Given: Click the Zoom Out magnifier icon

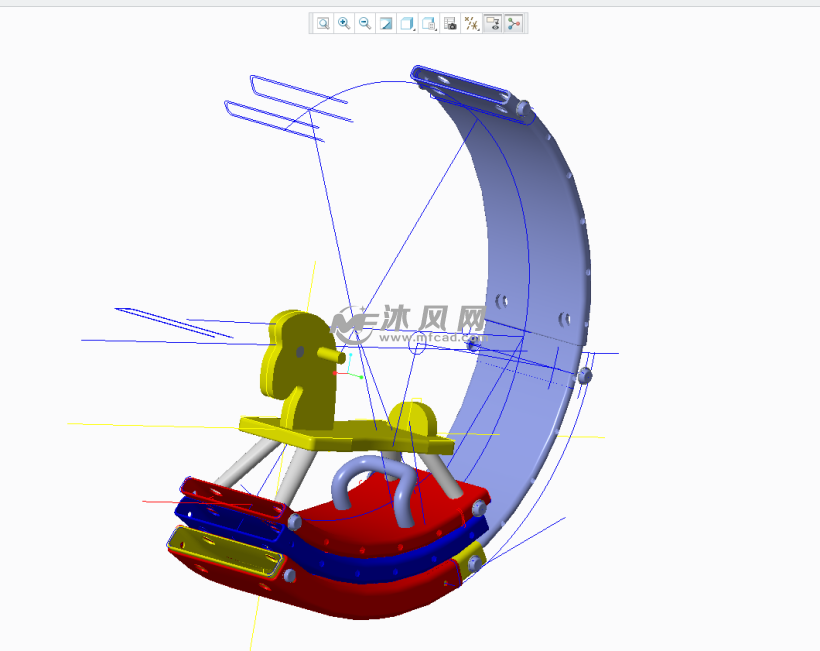Looking at the screenshot, I should [x=365, y=23].
